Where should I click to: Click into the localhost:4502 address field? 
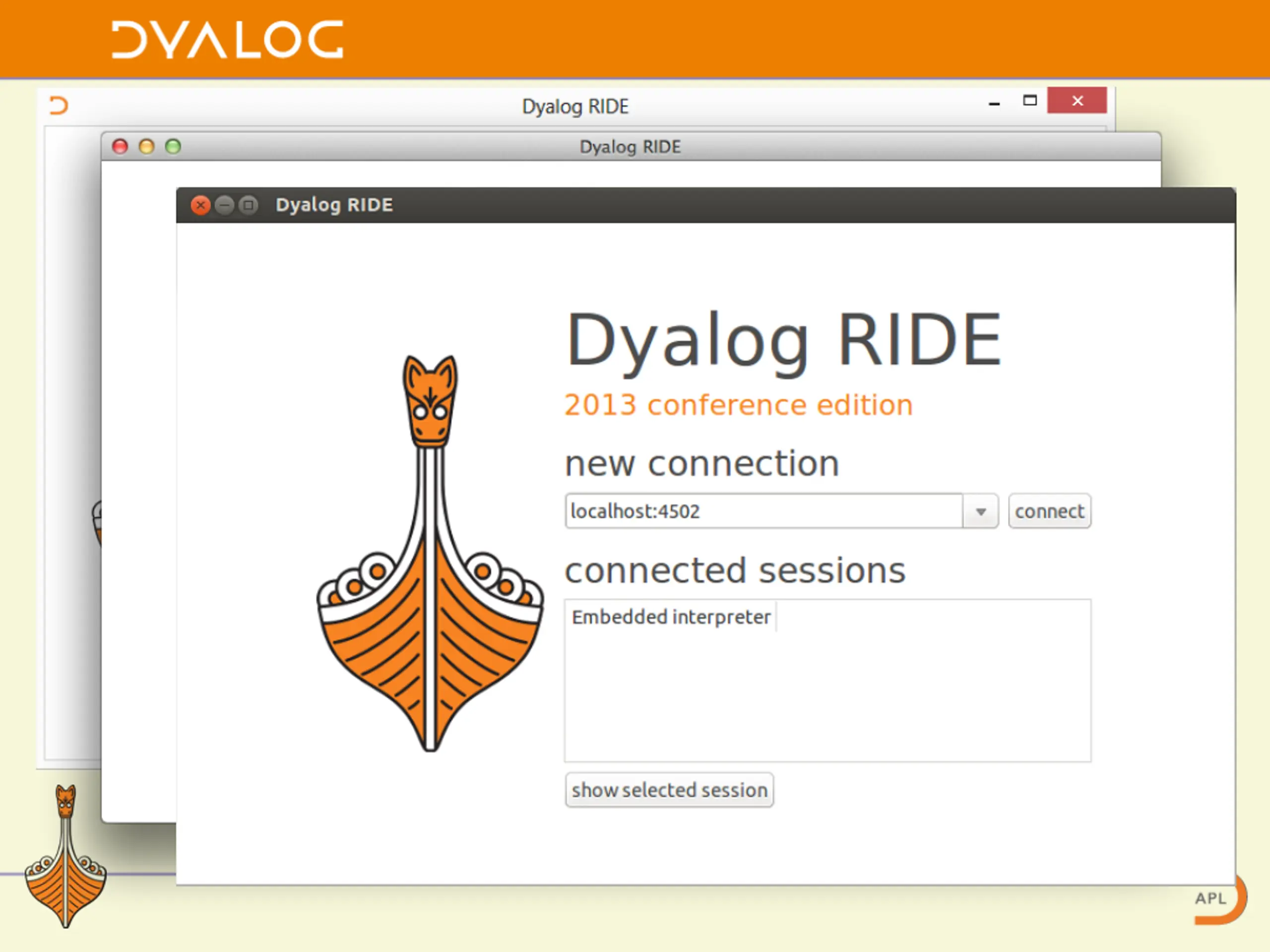tap(763, 511)
